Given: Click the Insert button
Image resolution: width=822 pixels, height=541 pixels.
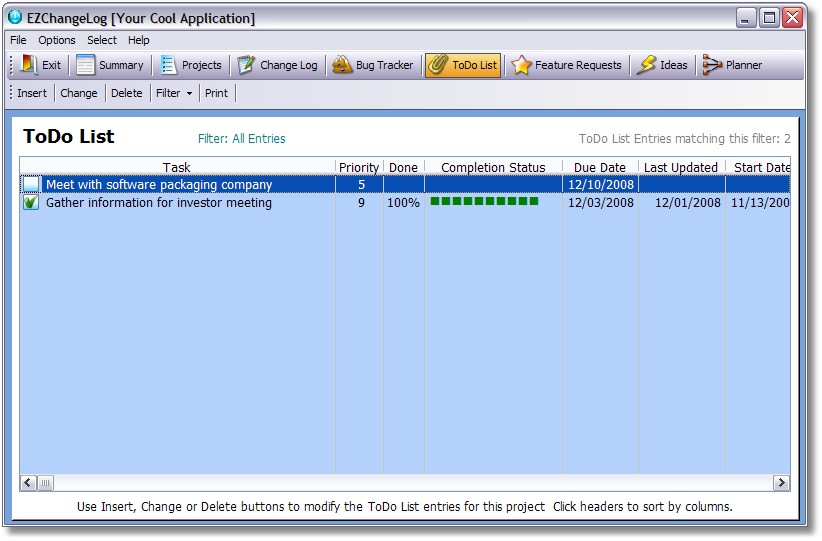Looking at the screenshot, I should [x=32, y=93].
